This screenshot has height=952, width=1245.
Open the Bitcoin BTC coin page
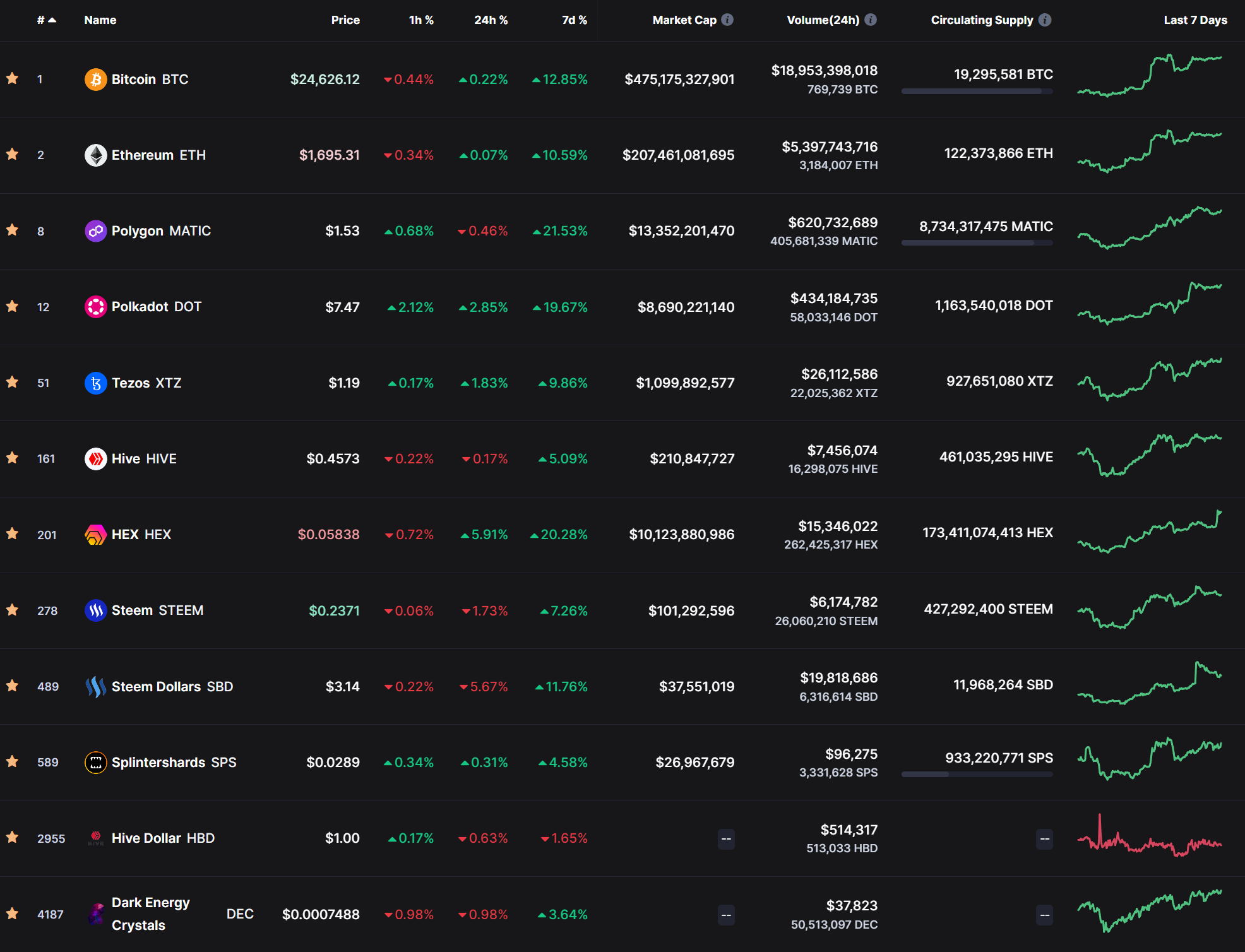tap(150, 80)
